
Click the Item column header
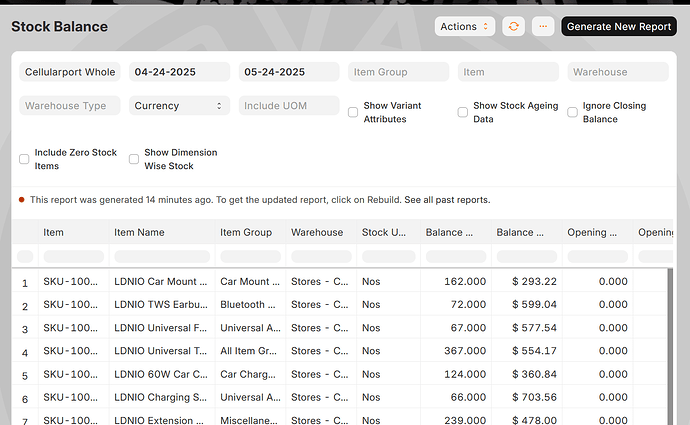73,232
